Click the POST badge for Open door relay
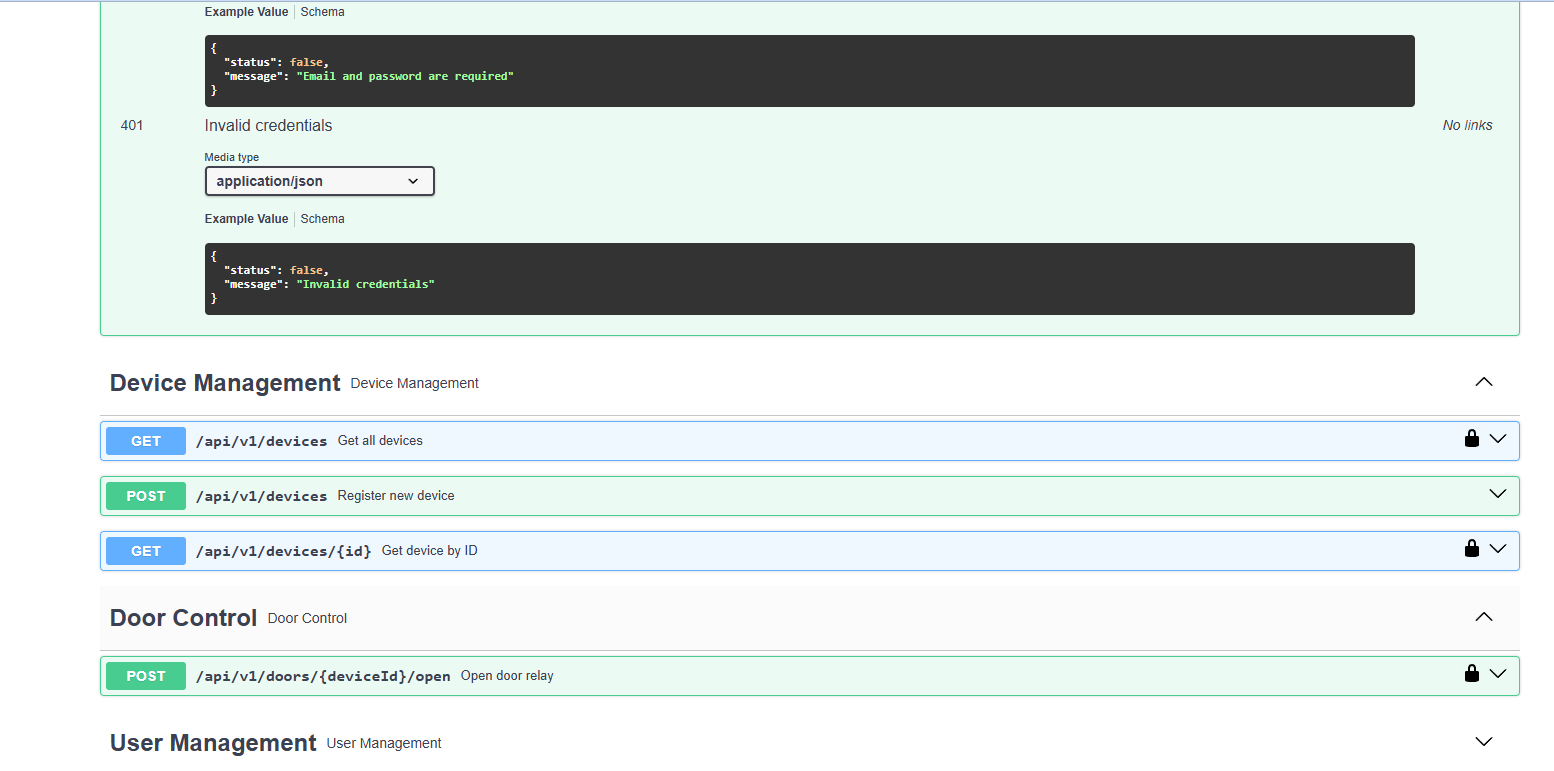The width and height of the screenshot is (1554, 771). [146, 676]
